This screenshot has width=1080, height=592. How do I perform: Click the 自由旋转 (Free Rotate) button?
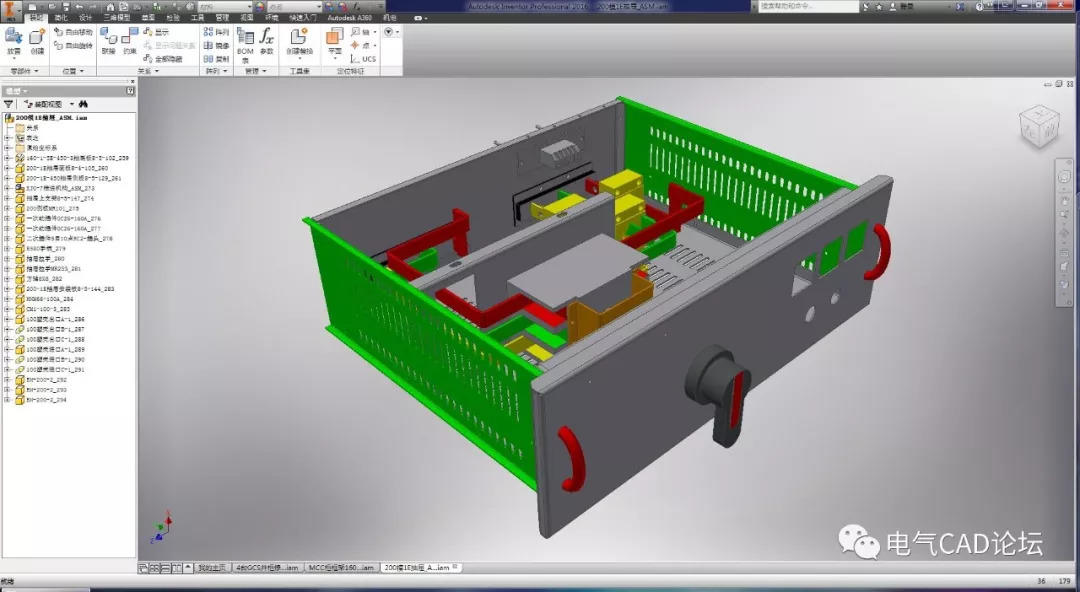coord(76,46)
